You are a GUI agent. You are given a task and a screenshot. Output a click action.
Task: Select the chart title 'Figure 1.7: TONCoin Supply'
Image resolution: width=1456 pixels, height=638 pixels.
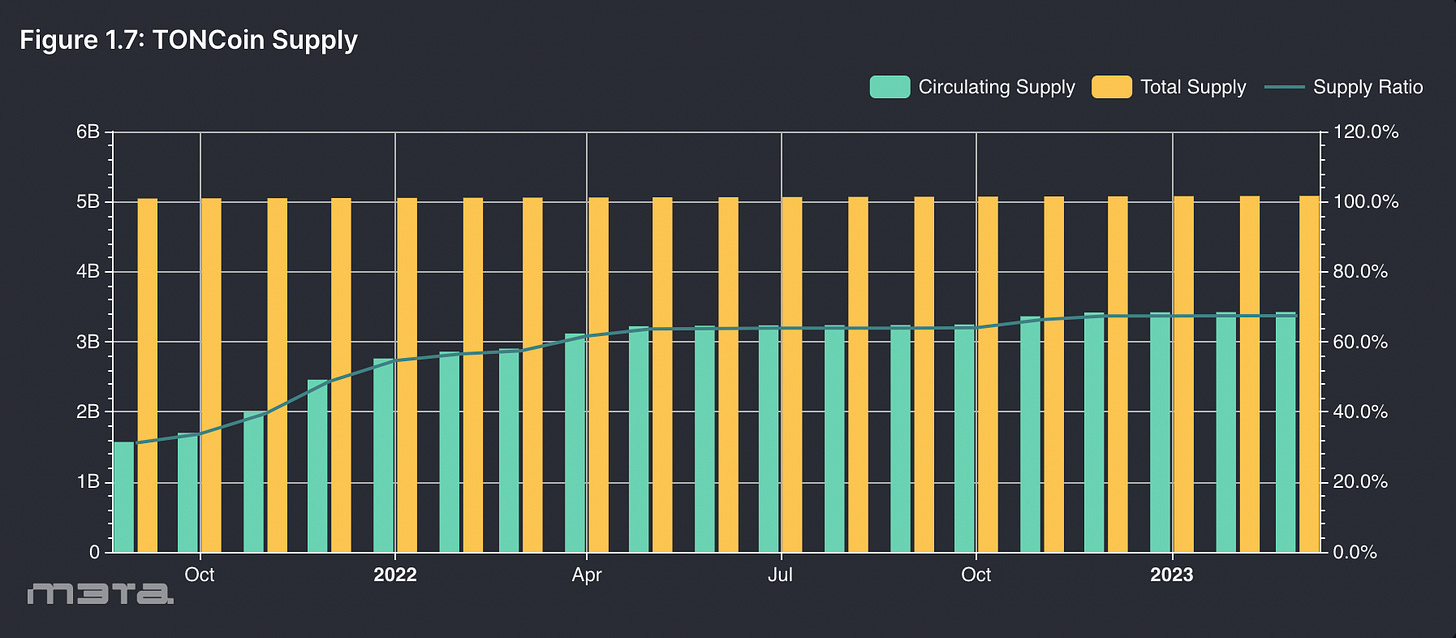(188, 41)
